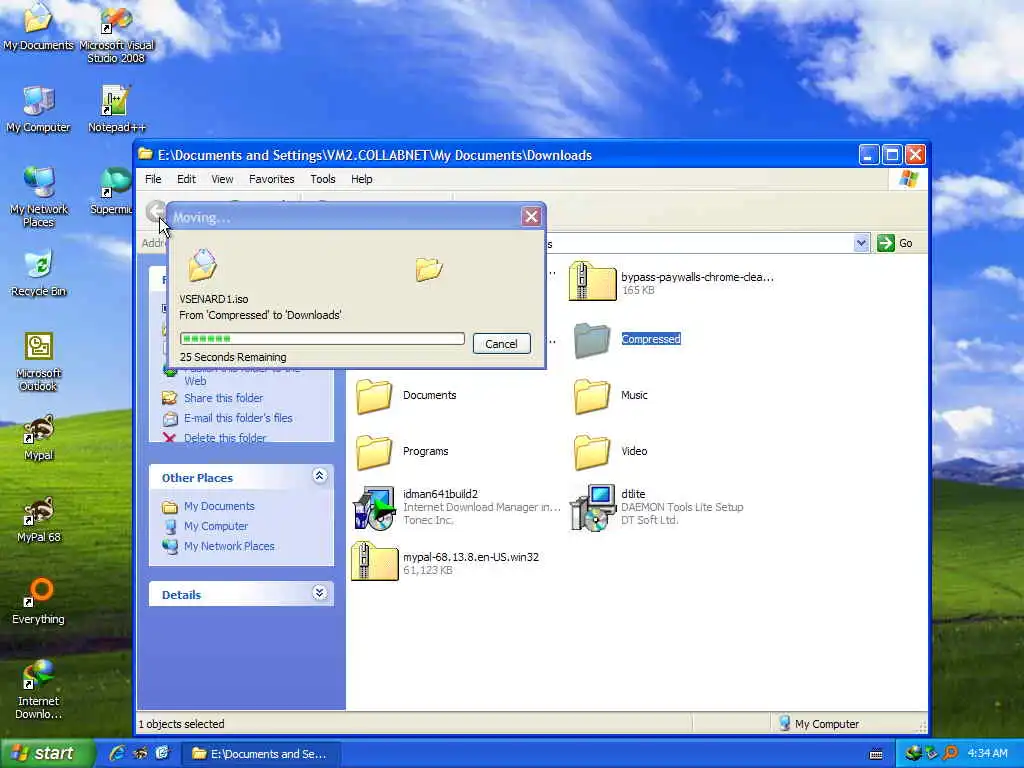Click the search tray icon
Viewport: 1024px width, 768px height.
pos(950,754)
